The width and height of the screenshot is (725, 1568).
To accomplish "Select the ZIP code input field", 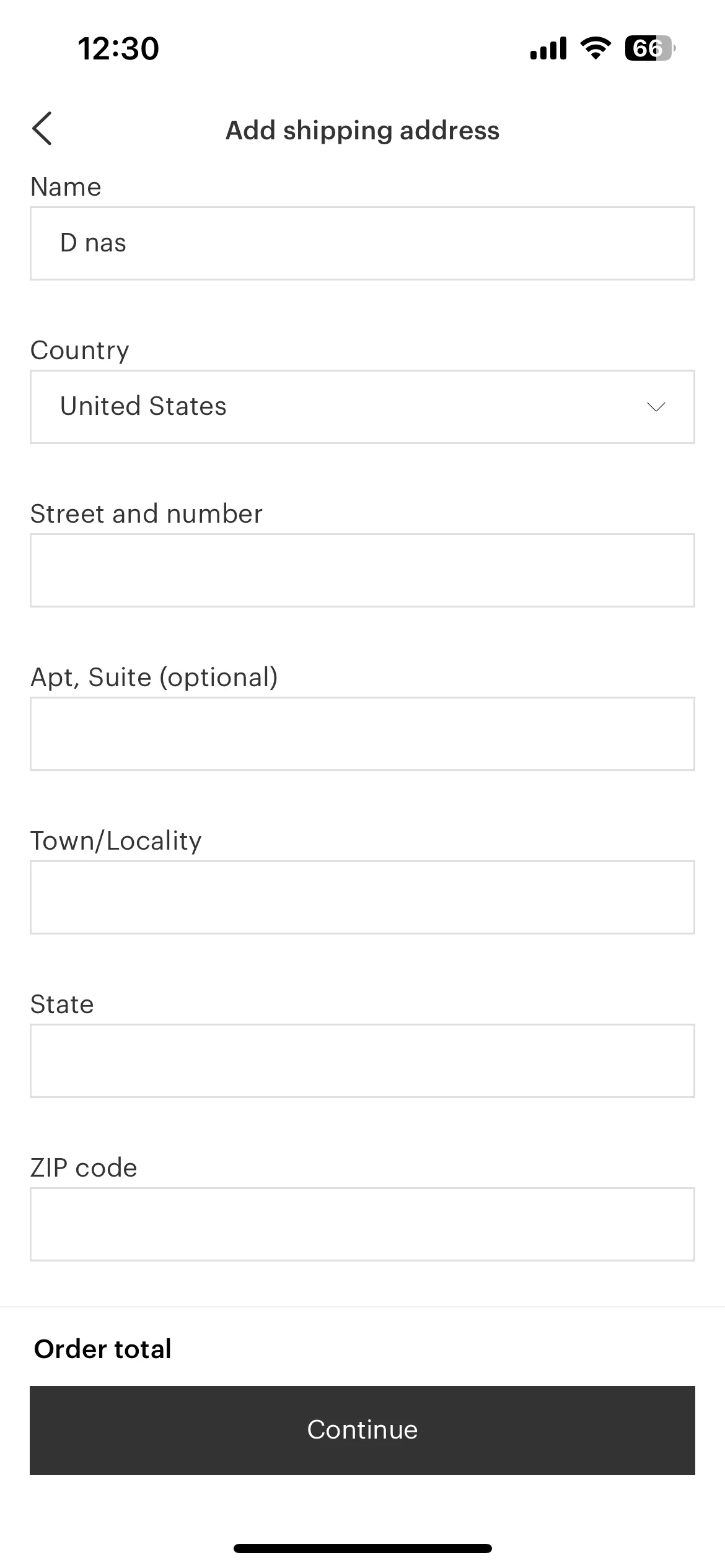I will [362, 1224].
